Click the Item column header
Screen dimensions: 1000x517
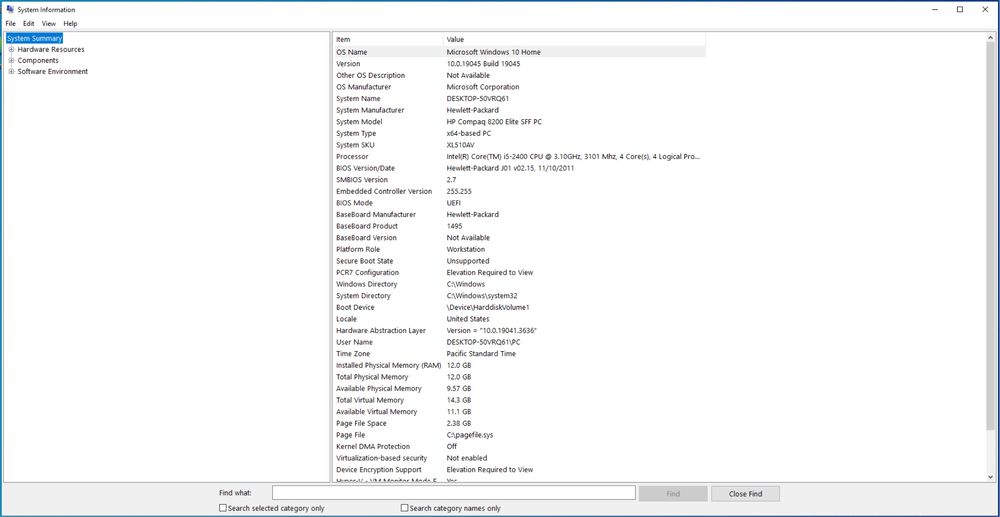pos(388,40)
